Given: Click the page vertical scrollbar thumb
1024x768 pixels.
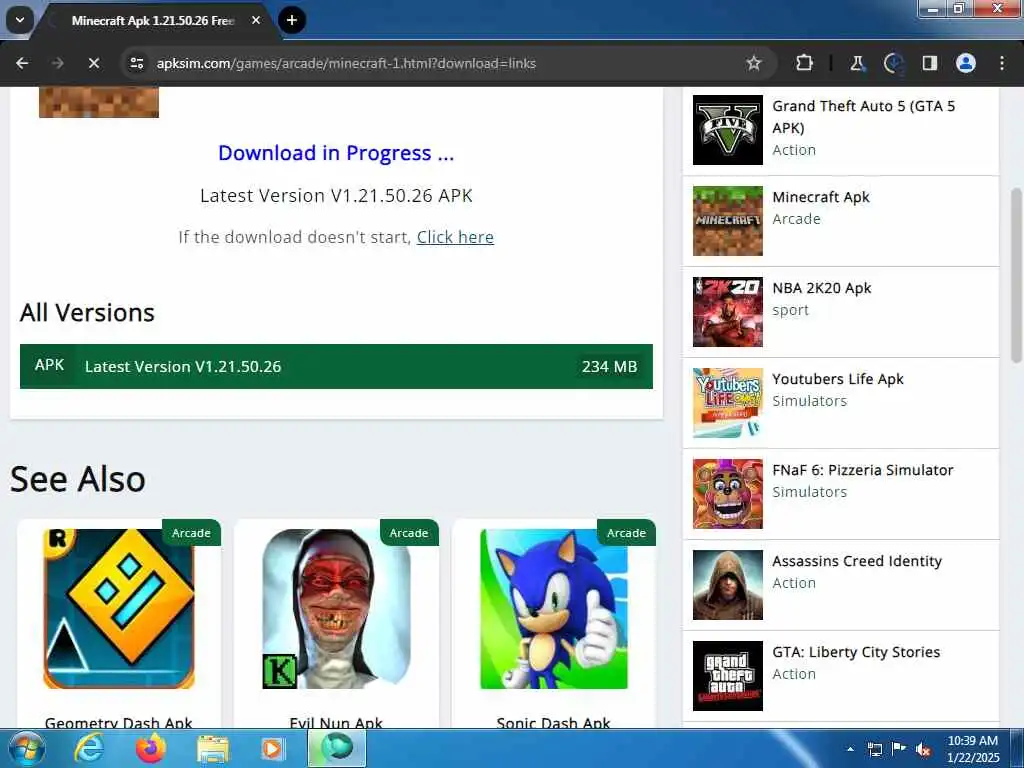Looking at the screenshot, I should click(x=1016, y=275).
